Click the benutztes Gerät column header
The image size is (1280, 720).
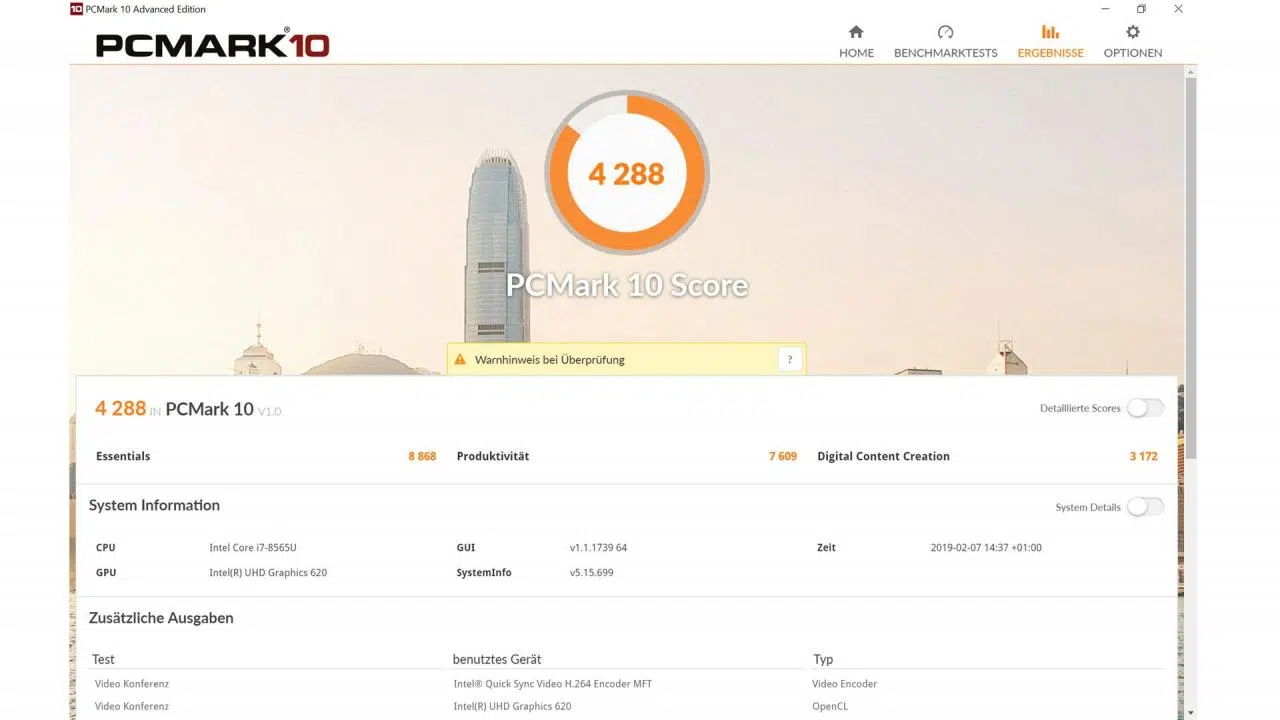[x=497, y=659]
